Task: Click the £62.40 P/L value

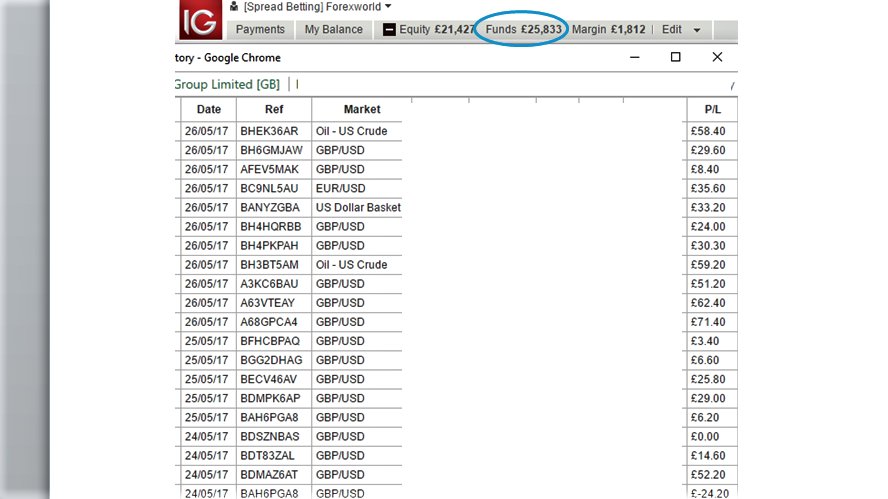Action: click(708, 303)
